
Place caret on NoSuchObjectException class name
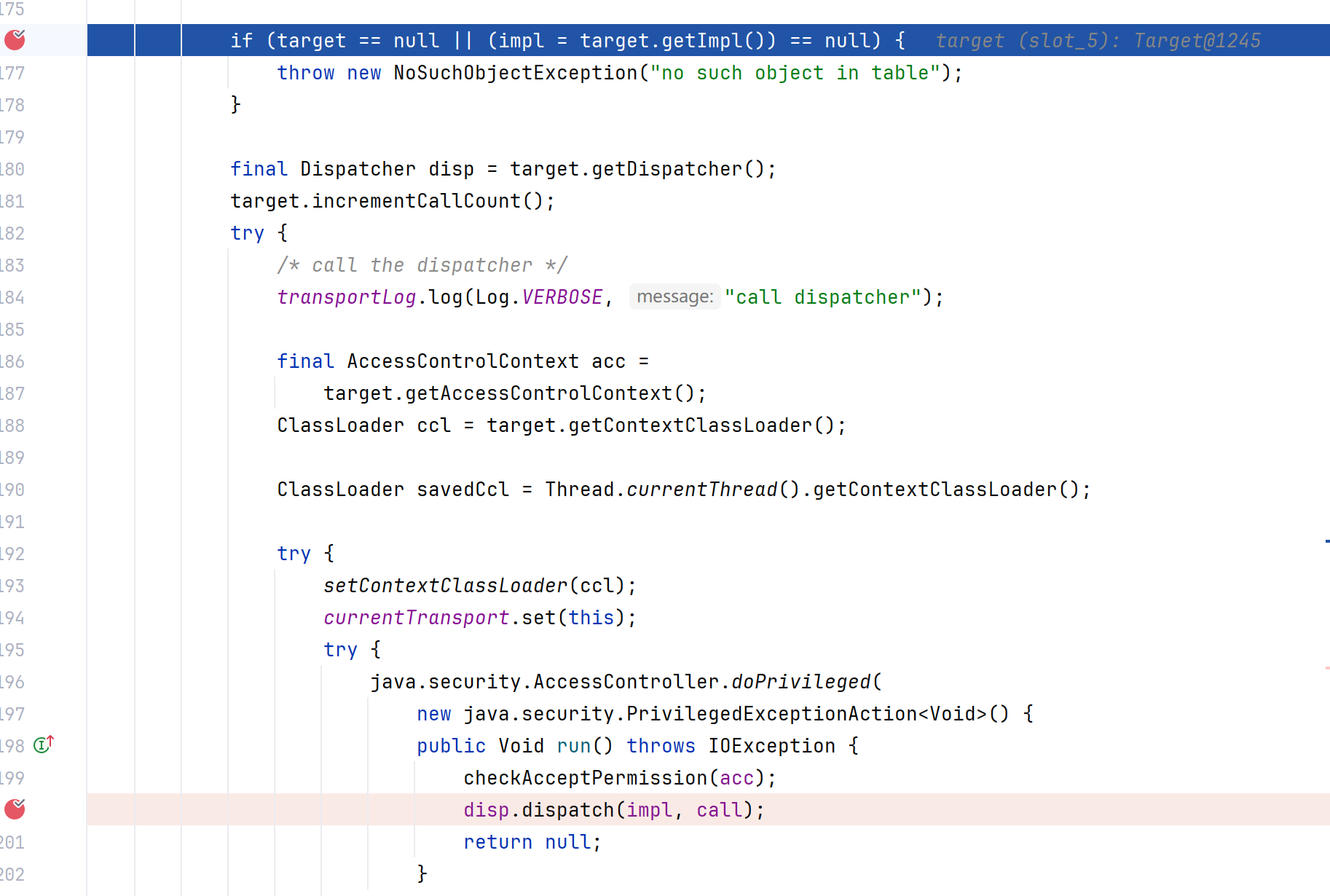tap(515, 73)
